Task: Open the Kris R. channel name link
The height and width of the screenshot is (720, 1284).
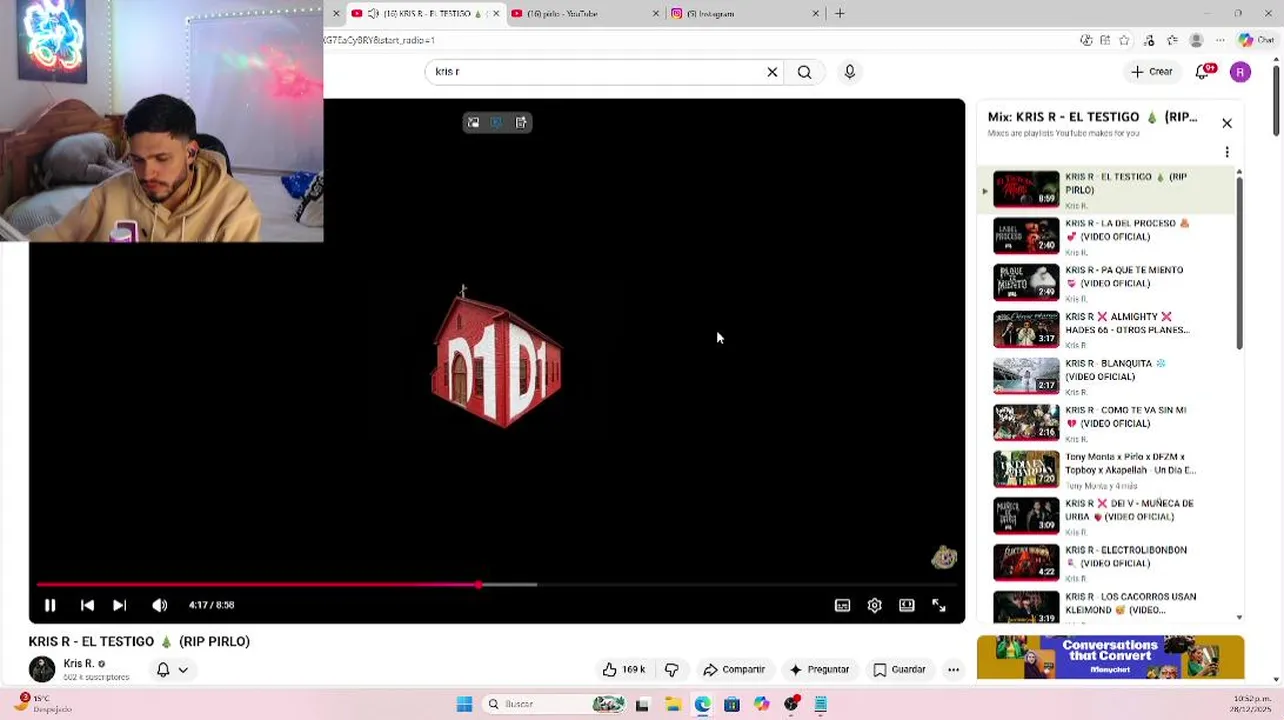Action: [79, 663]
